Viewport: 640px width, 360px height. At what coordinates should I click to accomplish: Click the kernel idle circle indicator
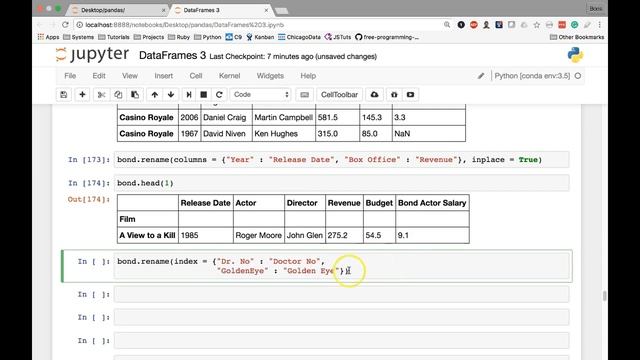click(578, 76)
